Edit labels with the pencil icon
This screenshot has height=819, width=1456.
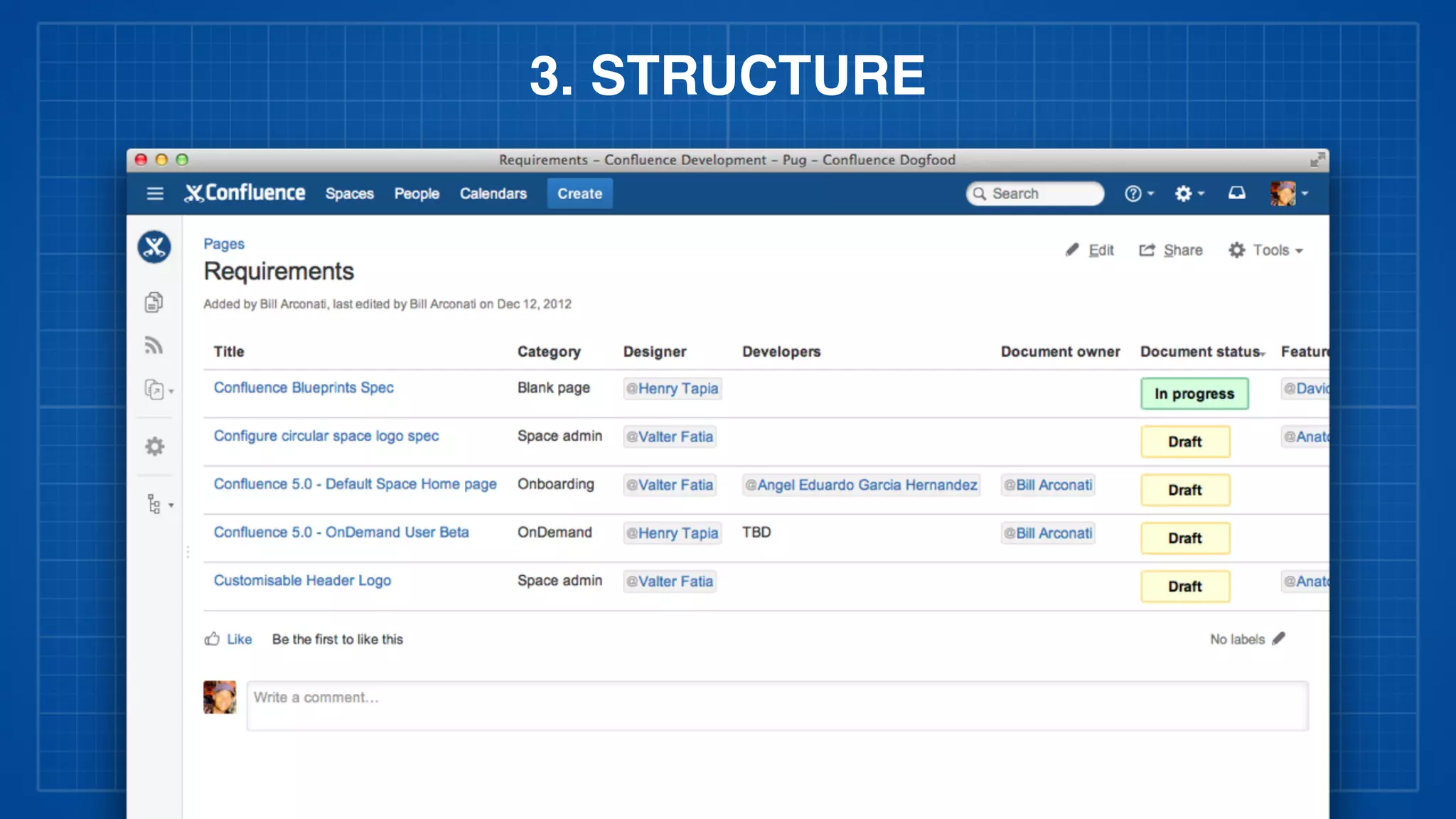point(1279,638)
